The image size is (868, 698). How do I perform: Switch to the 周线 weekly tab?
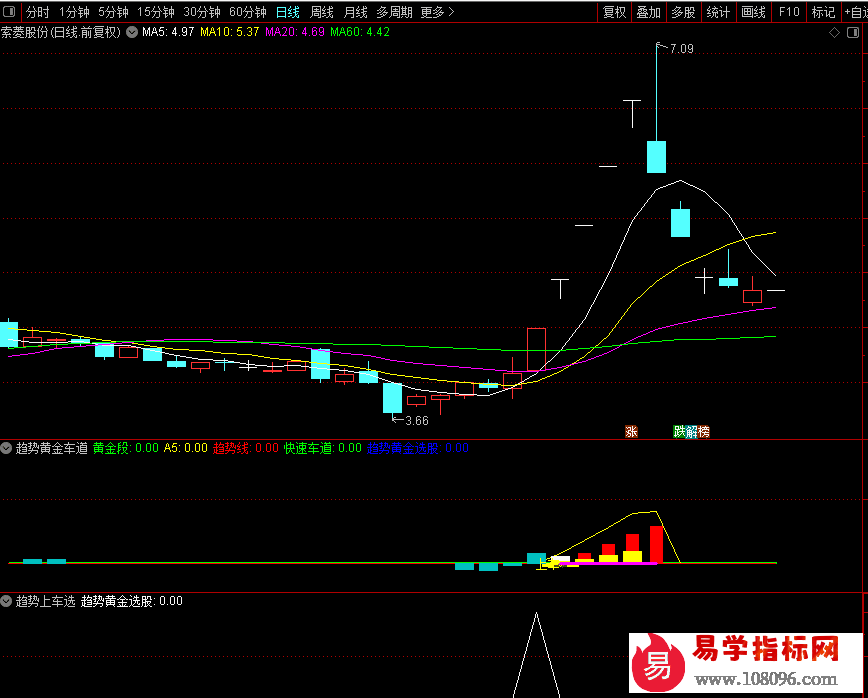tap(321, 13)
